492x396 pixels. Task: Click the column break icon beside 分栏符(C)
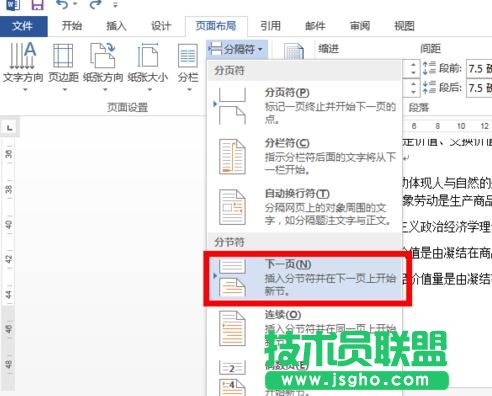coord(232,157)
